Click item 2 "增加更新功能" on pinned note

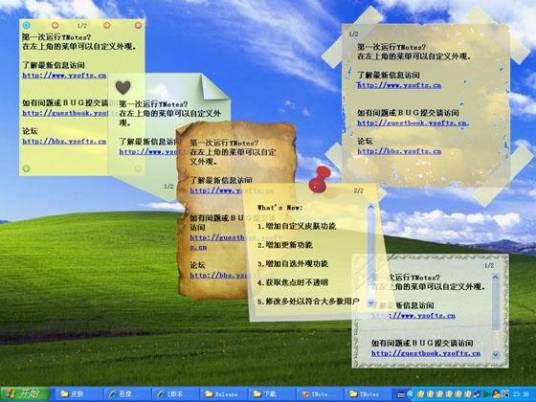[285, 245]
